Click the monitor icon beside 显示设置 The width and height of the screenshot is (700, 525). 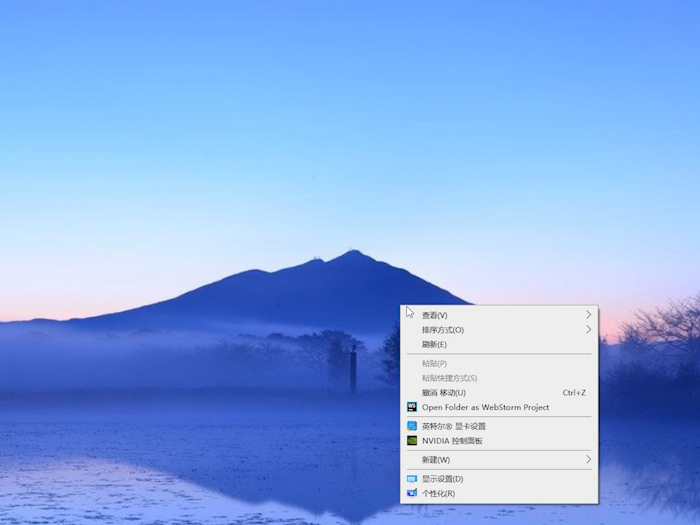412,479
